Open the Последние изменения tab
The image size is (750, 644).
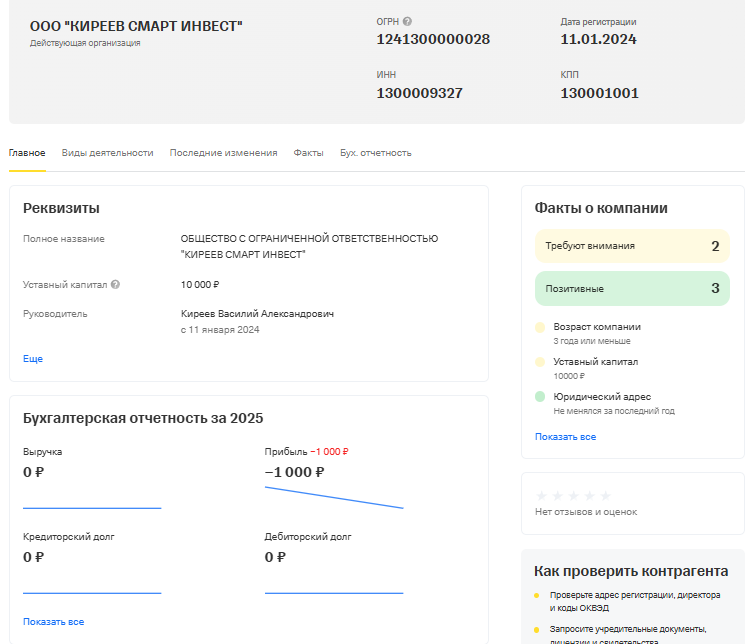coord(223,153)
